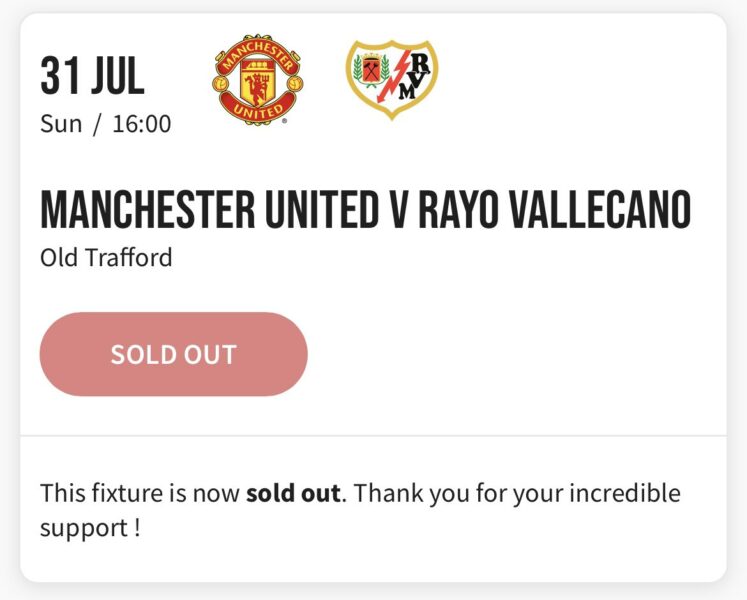
Task: Select the Old Trafford venue text
Action: (x=106, y=258)
